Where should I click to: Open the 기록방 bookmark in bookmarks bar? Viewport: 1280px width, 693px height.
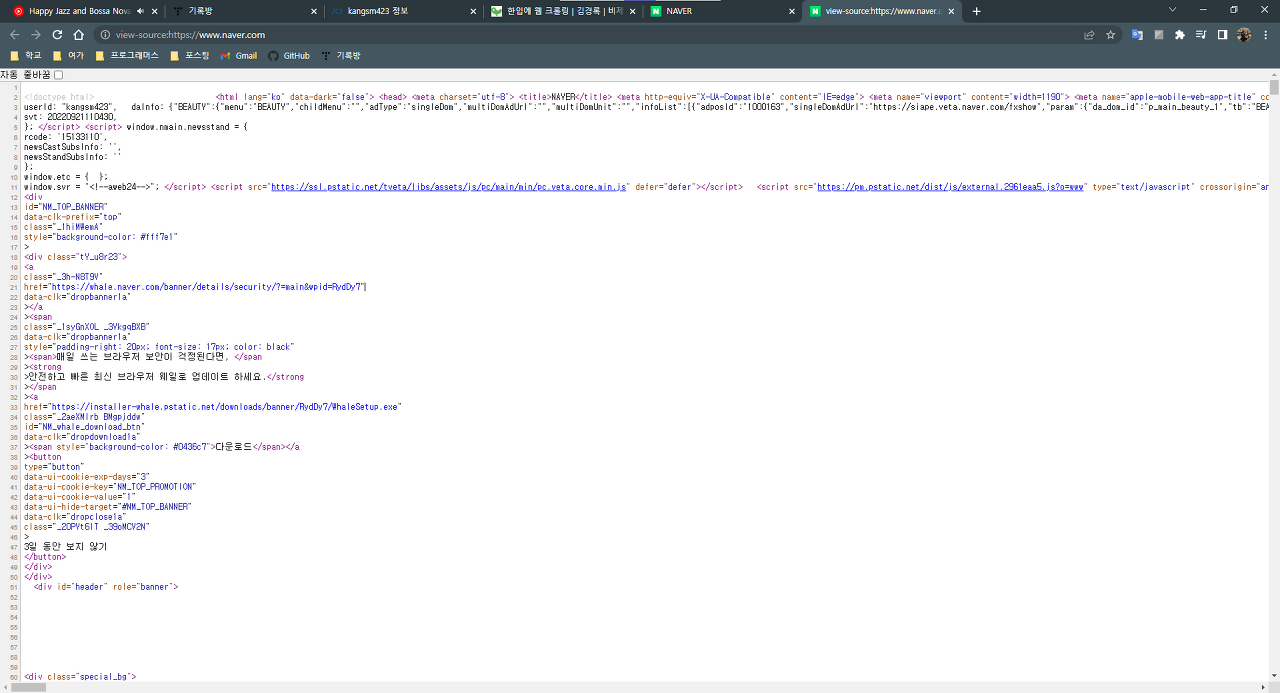click(x=341, y=56)
